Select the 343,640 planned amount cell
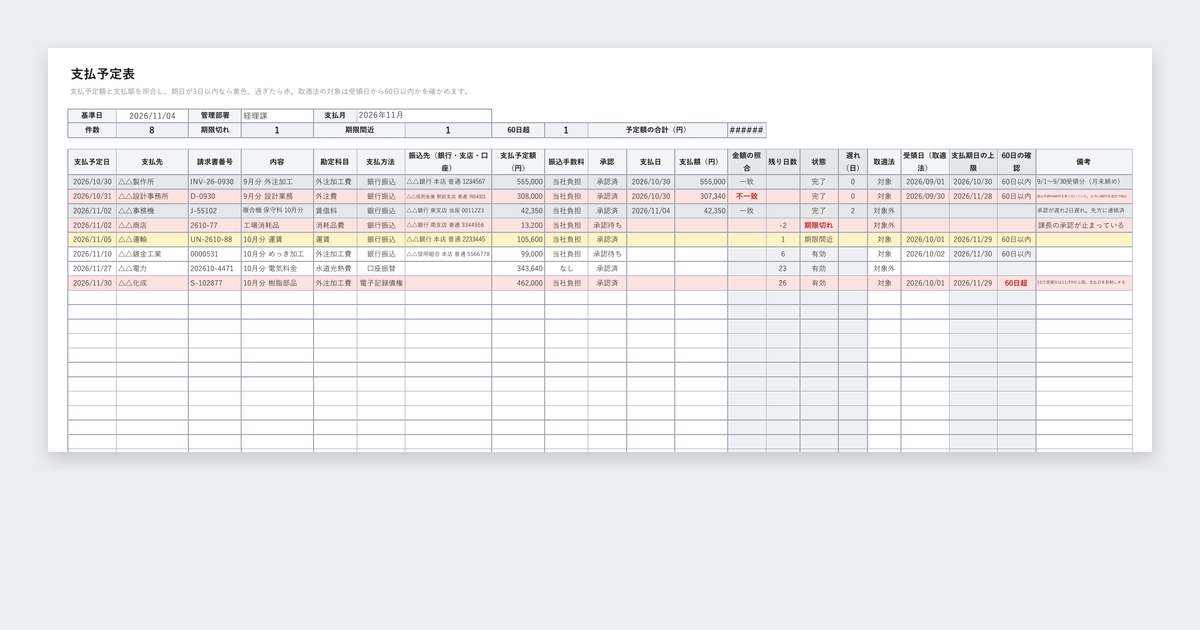1200x630 pixels. (x=516, y=269)
